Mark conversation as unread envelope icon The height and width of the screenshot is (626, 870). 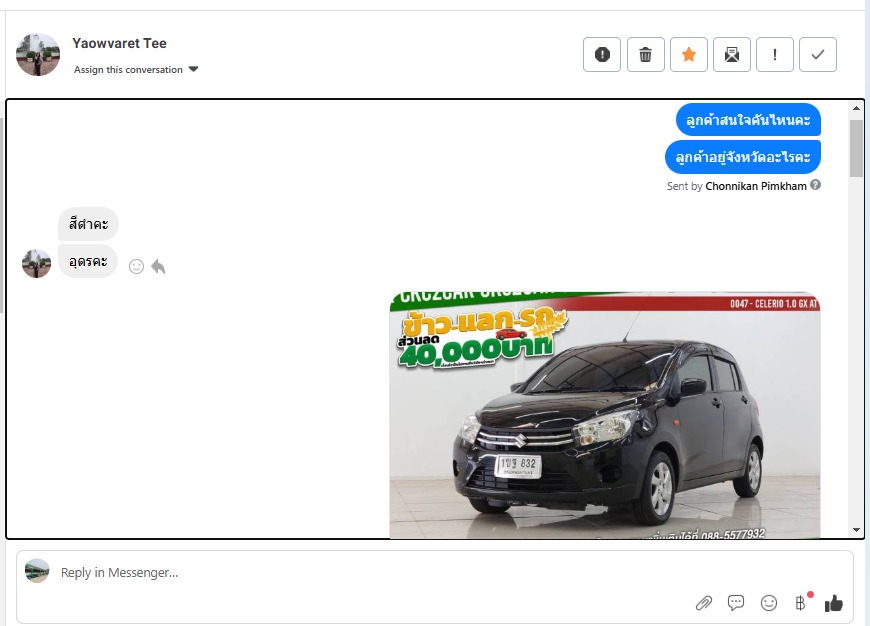(x=732, y=54)
